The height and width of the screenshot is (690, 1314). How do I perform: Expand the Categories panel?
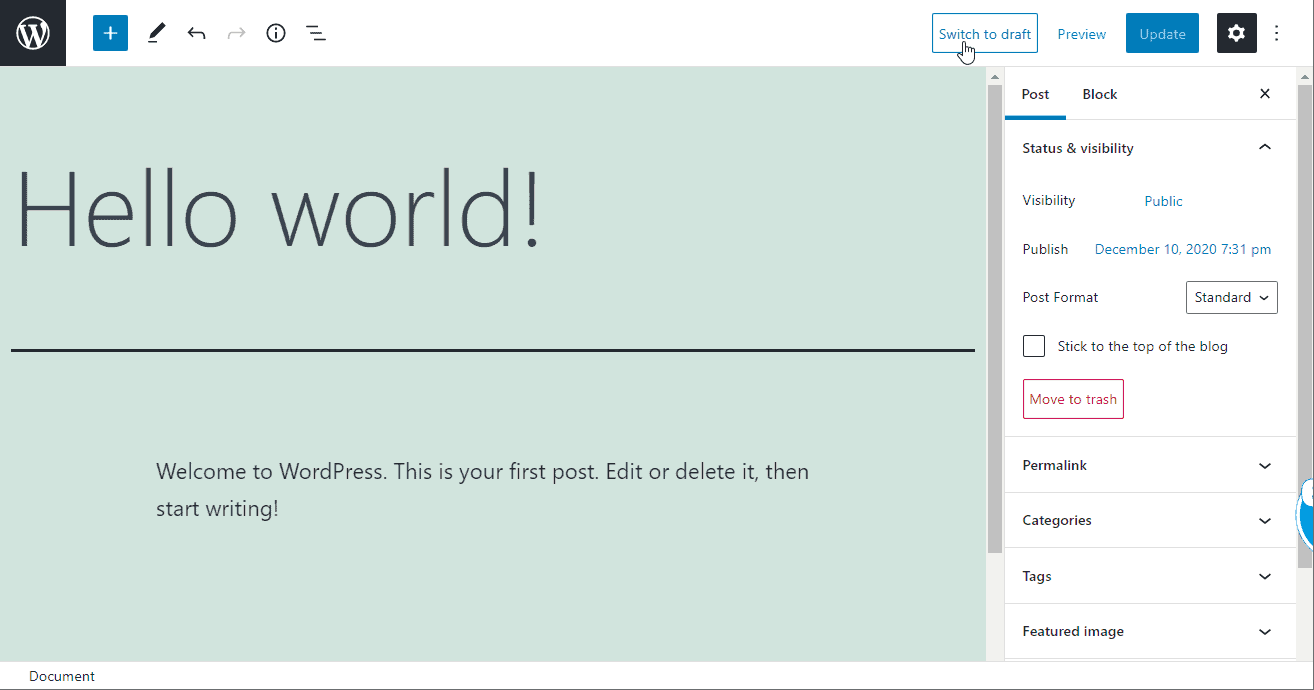[1150, 520]
